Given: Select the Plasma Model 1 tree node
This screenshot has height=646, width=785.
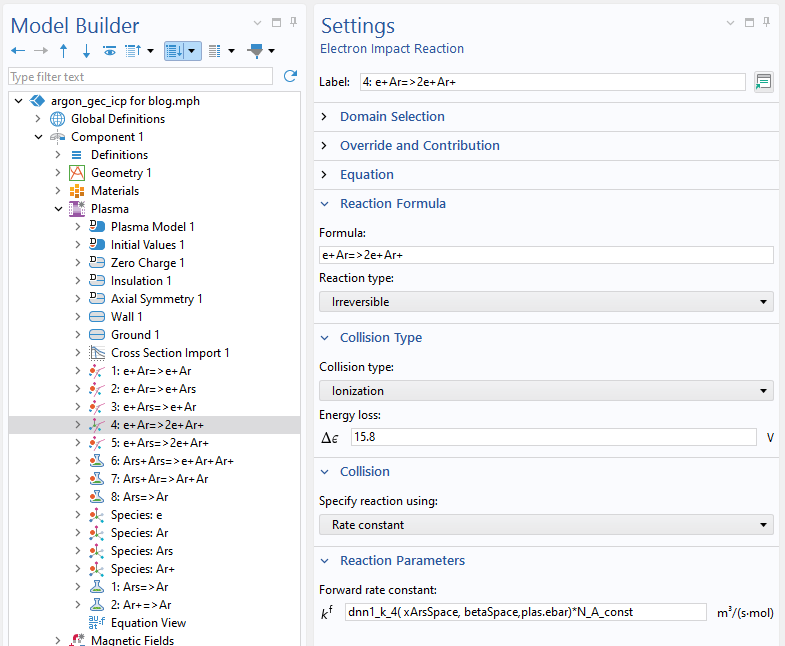Looking at the screenshot, I should 152,227.
